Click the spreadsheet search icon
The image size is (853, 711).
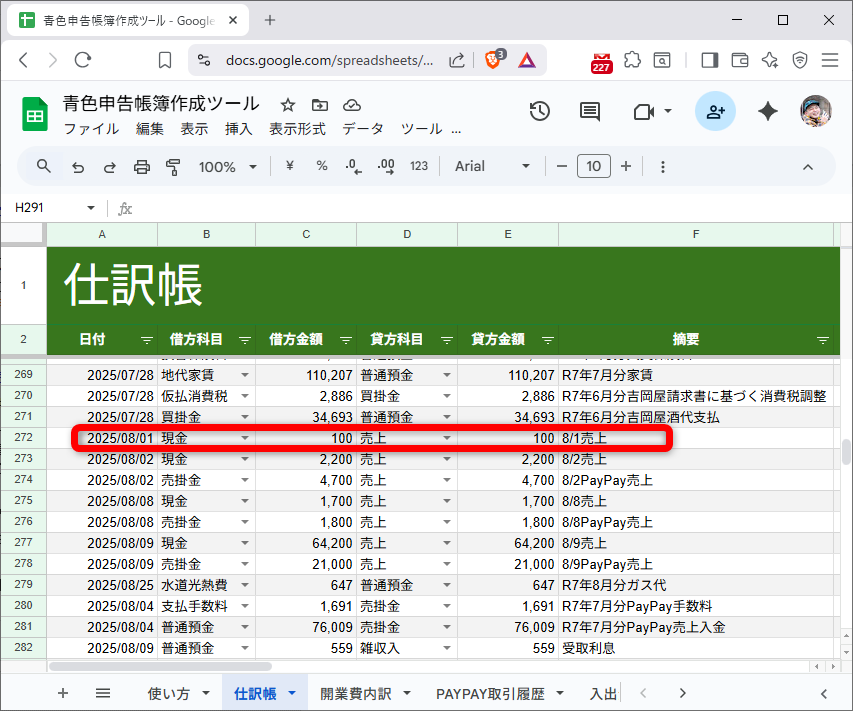41,166
